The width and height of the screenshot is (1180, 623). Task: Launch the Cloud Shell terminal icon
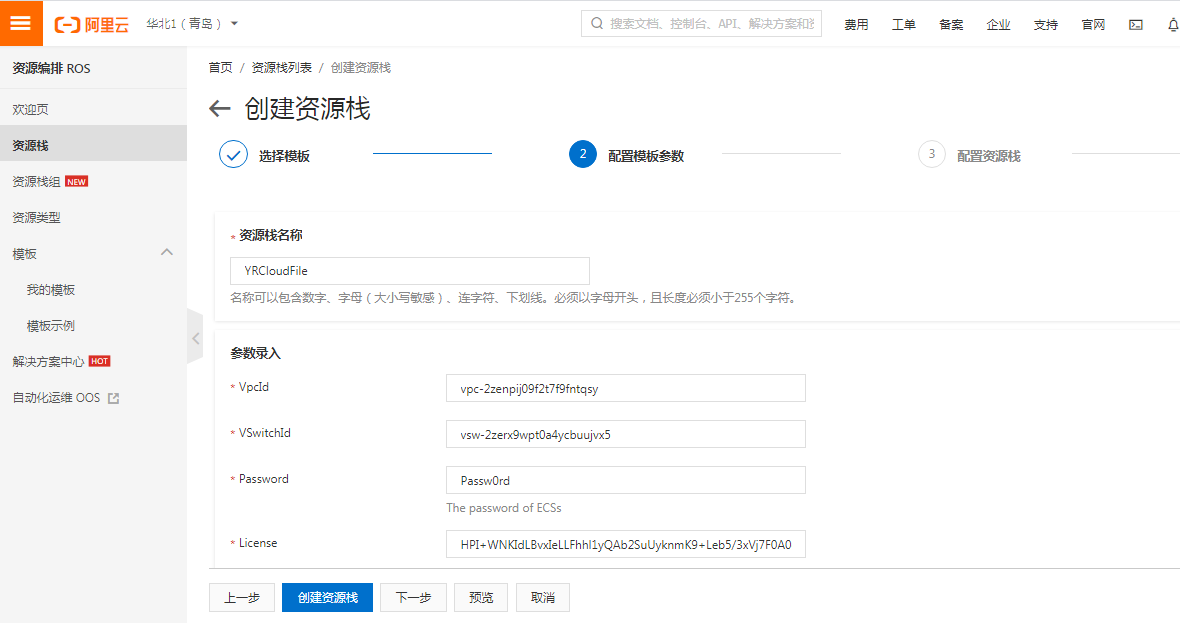[1136, 25]
